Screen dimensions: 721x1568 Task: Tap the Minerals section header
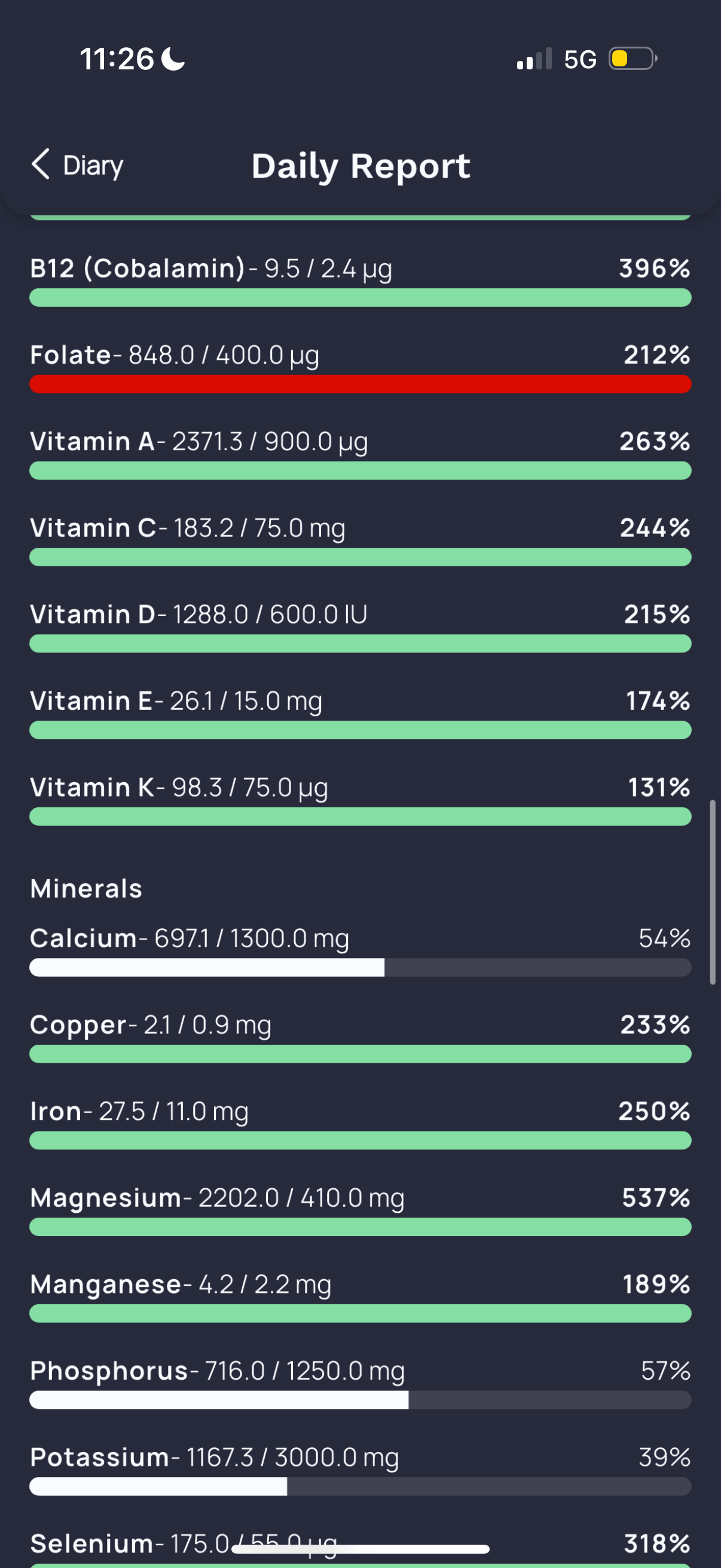(x=85, y=889)
